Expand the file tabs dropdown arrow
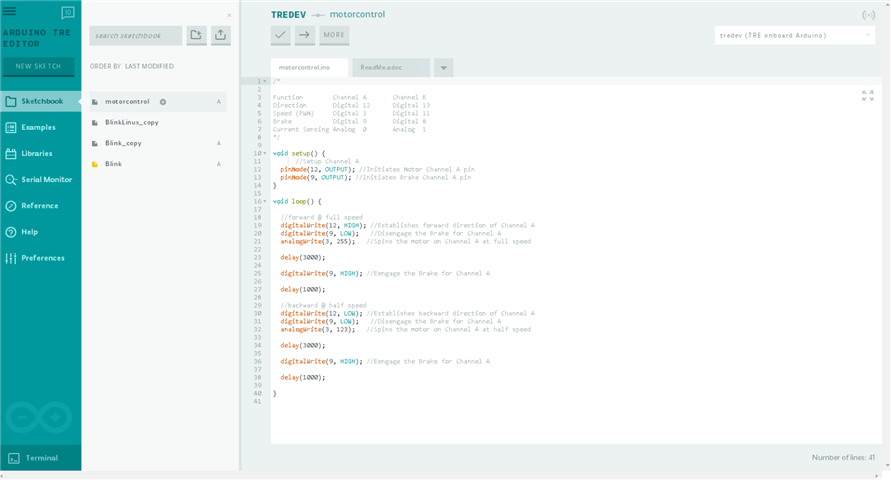This screenshot has height=480, width=891. click(x=443, y=68)
